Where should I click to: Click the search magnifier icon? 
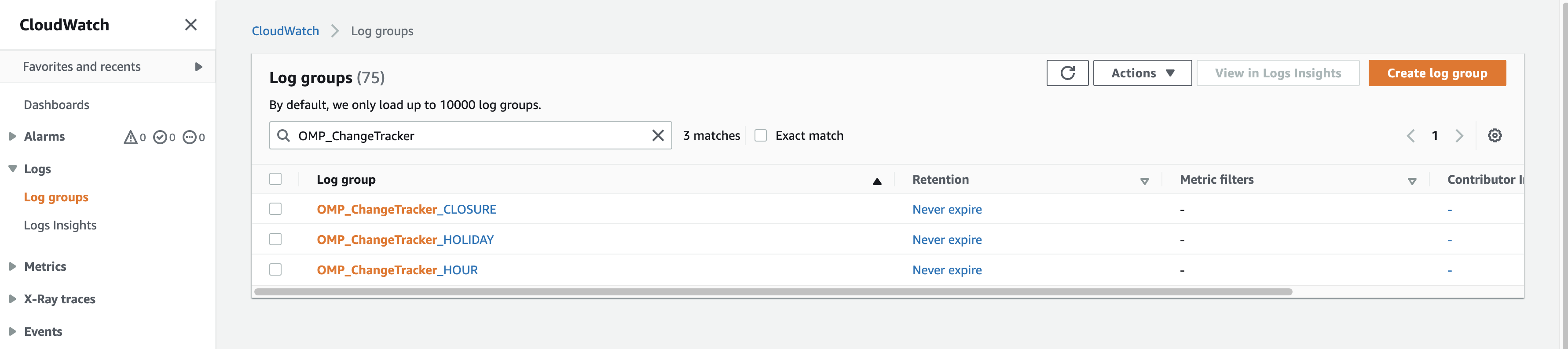pyautogui.click(x=284, y=135)
